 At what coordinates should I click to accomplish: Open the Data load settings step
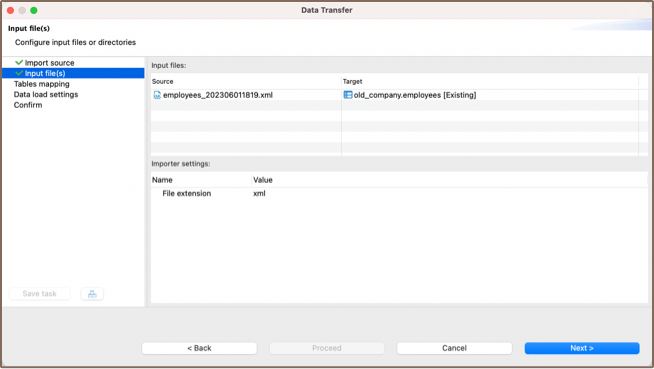pyautogui.click(x=46, y=95)
